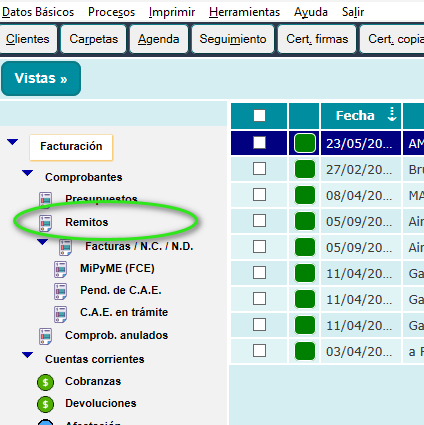Click the C.A.E. en trámite document icon
424x425 pixels.
[61, 314]
